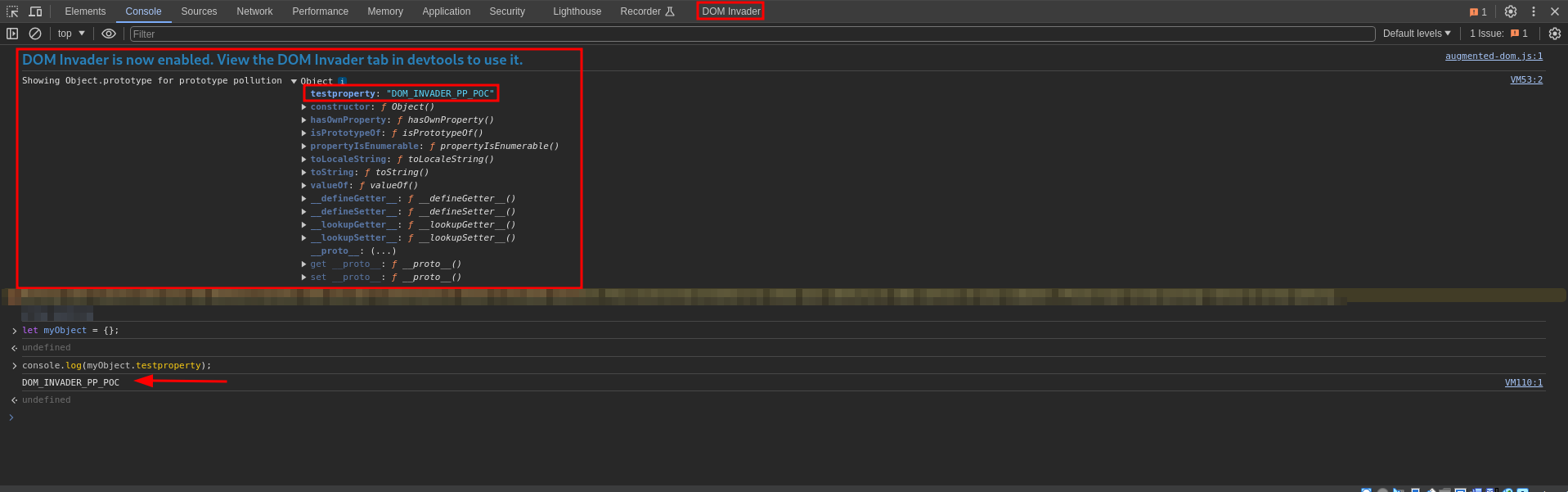Open the top JavaScript context dropdown
The image size is (1568, 492).
click(x=71, y=34)
